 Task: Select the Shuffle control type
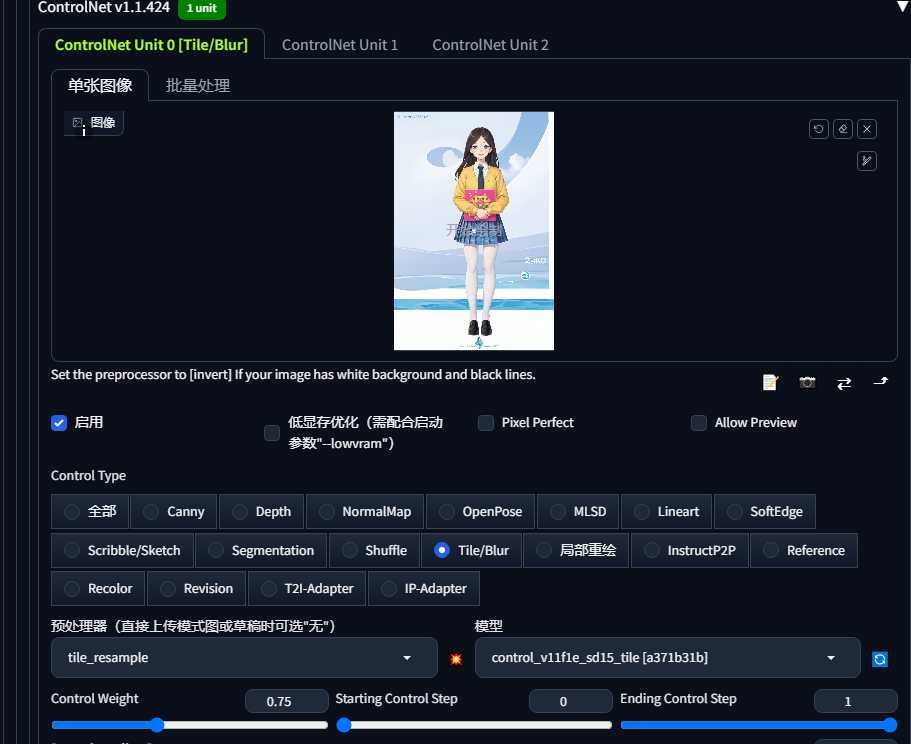tap(374, 551)
